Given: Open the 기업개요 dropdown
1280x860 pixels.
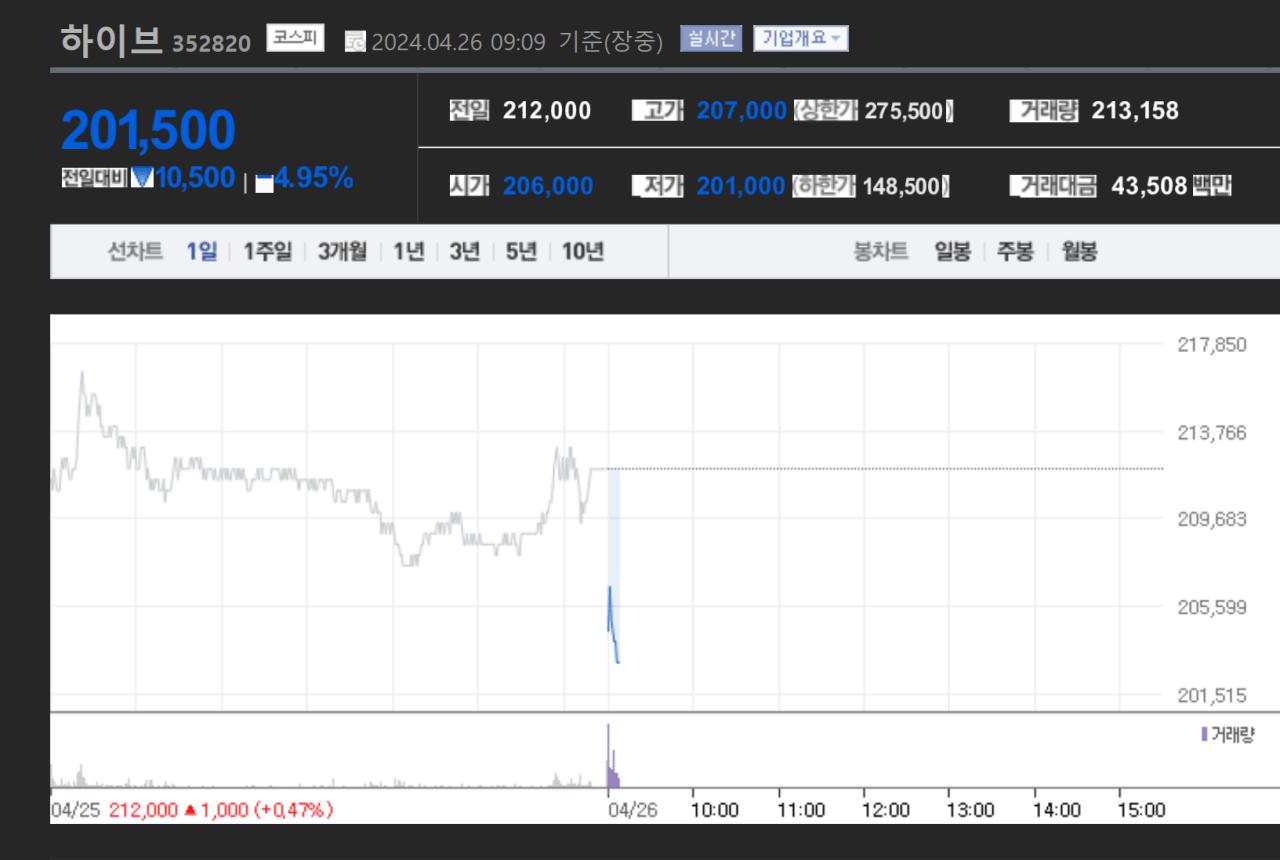Looking at the screenshot, I should 800,39.
